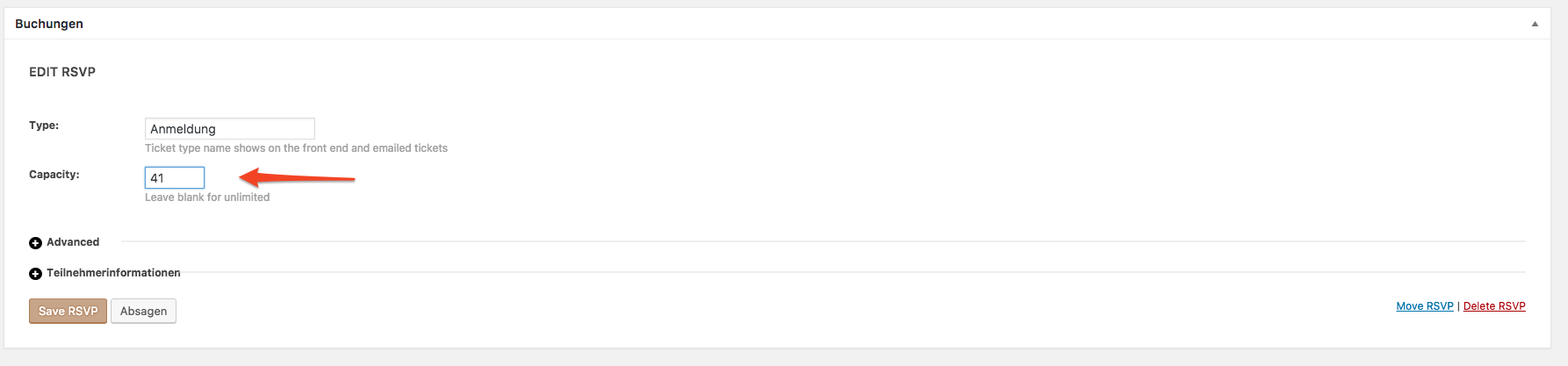Image resolution: width=1568 pixels, height=366 pixels.
Task: Expand the Advanced section label
Action: [x=73, y=242]
